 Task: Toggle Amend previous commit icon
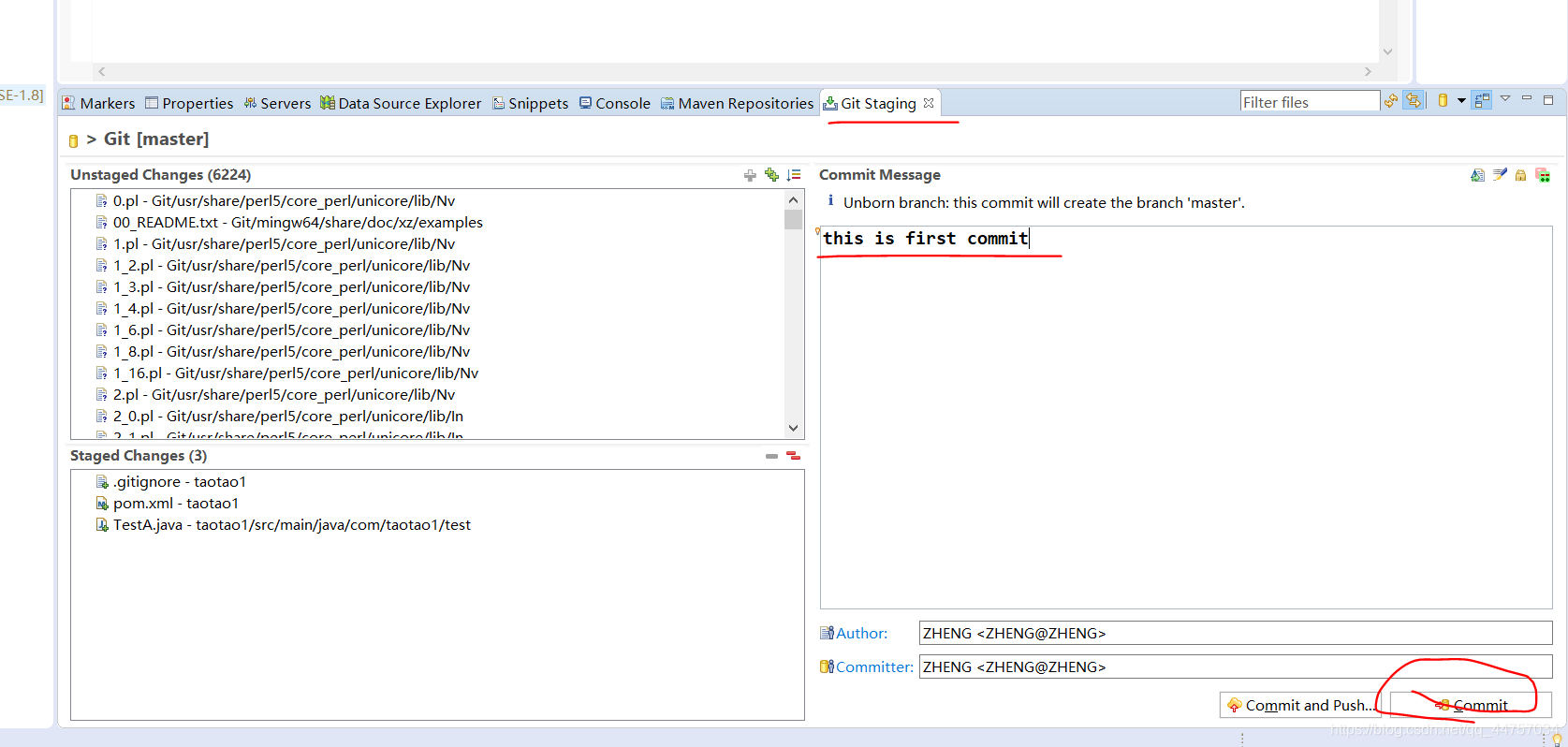[1477, 175]
